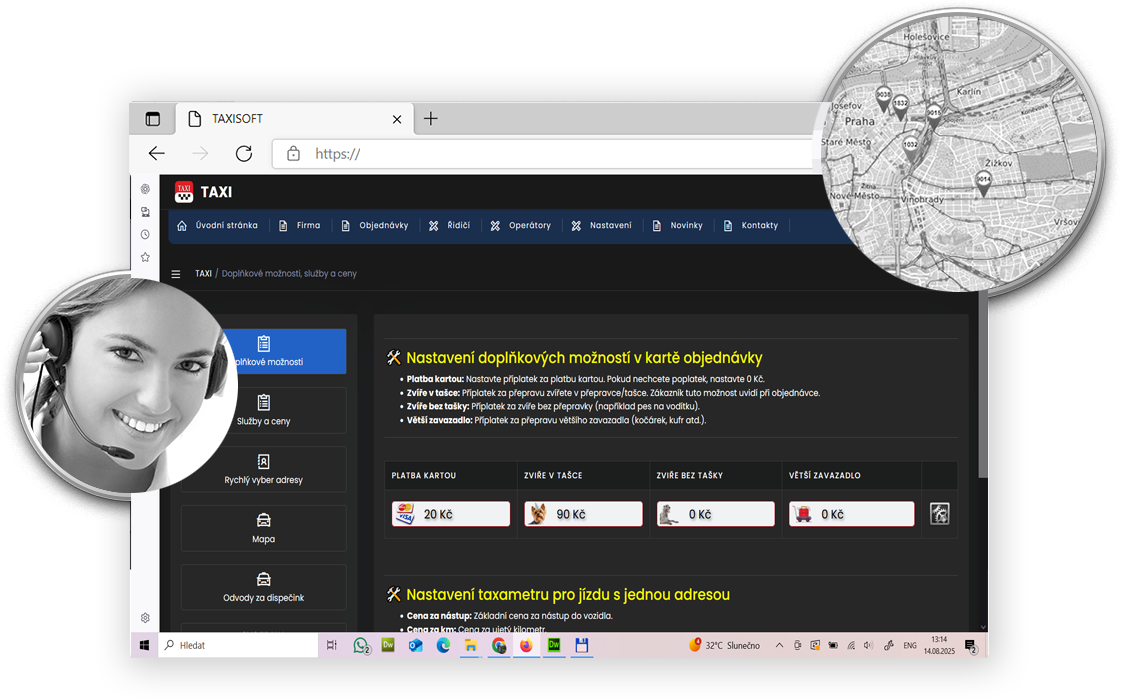The width and height of the screenshot is (1121, 699).
Task: Open History clock icon in browser sidebar
Action: (x=145, y=234)
